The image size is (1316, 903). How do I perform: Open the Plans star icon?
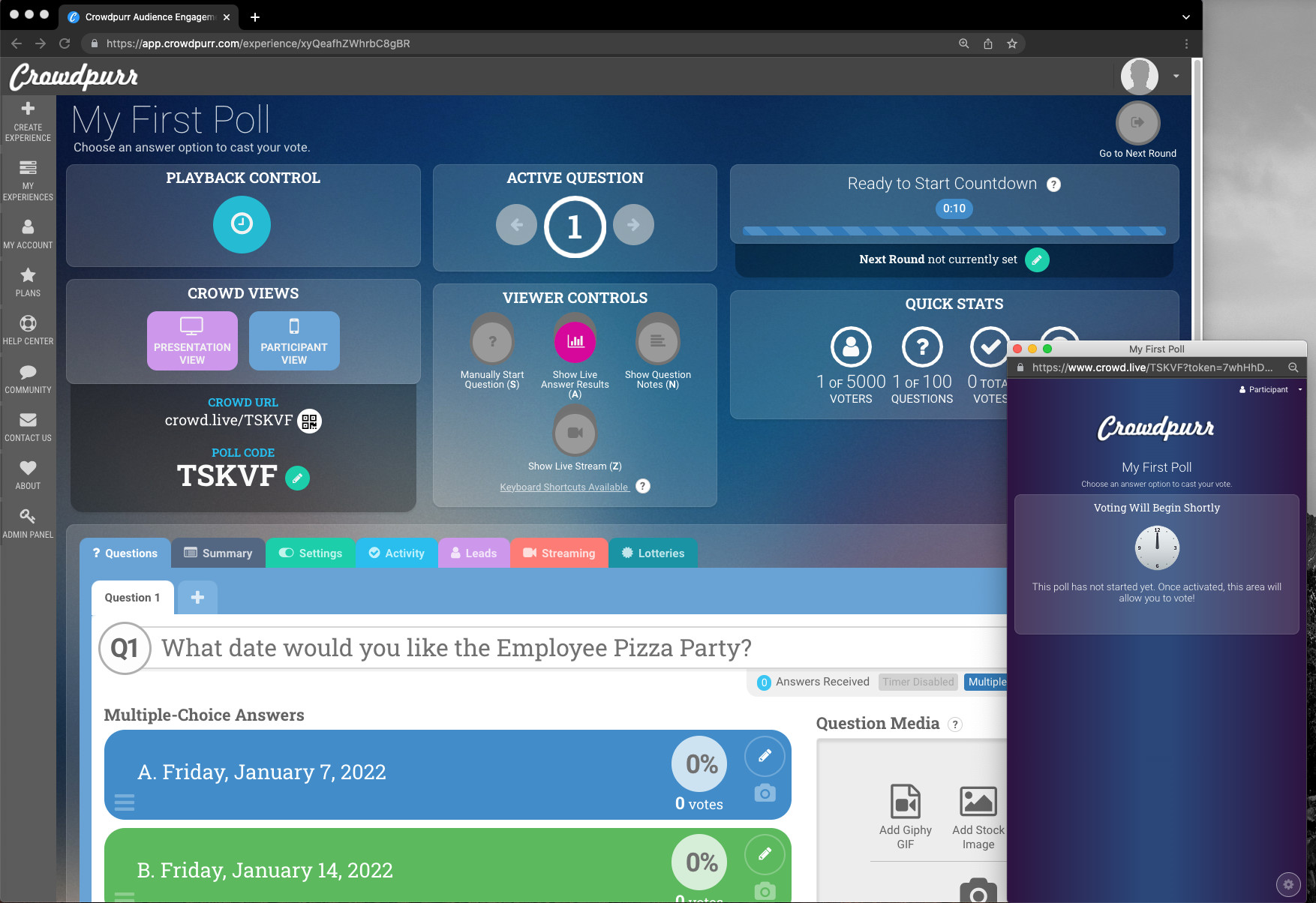click(28, 275)
